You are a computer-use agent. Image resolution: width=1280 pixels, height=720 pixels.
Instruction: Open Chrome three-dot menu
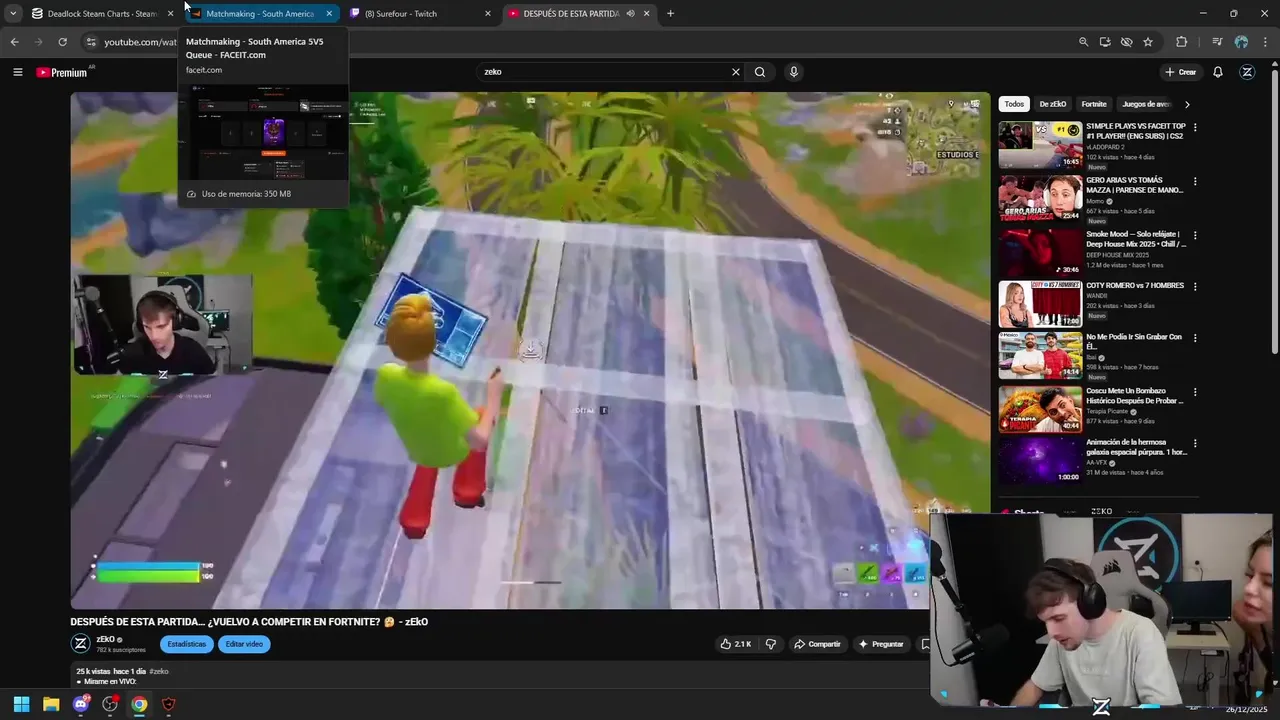pyautogui.click(x=1265, y=42)
